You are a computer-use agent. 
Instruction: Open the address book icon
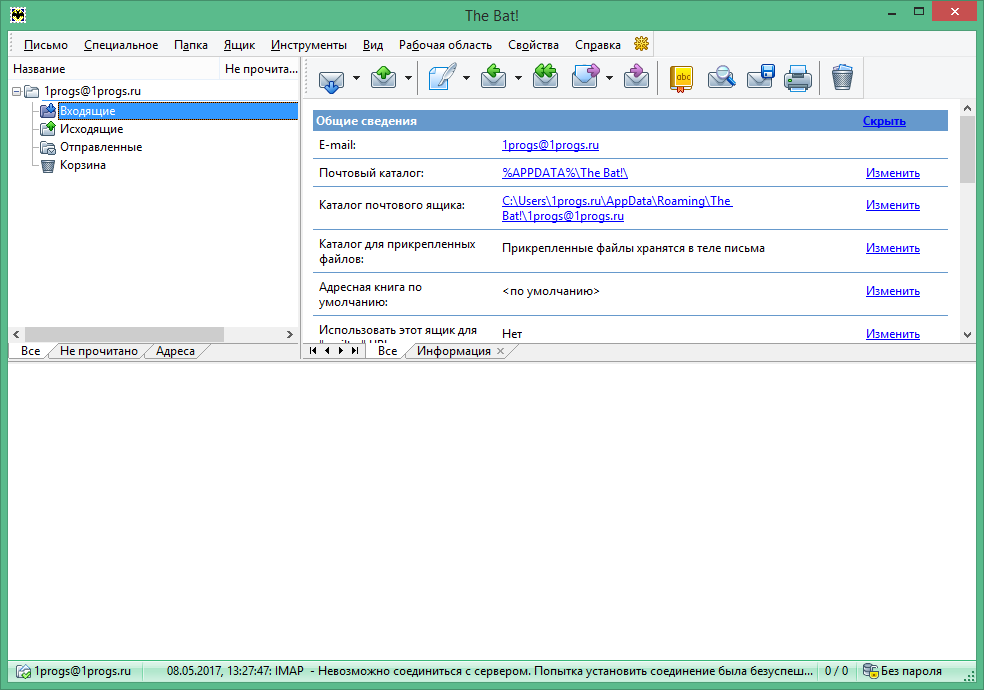click(681, 78)
